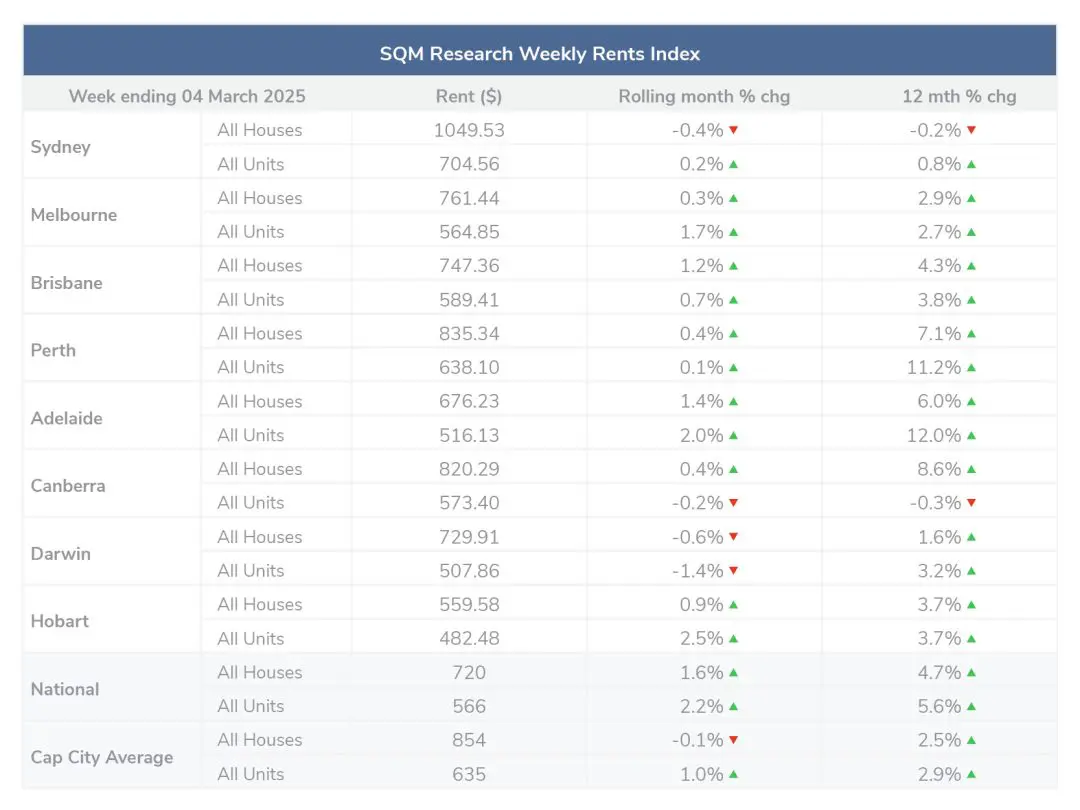1080x810 pixels.
Task: Click Melbourne houses rent value 761.44
Action: [469, 198]
